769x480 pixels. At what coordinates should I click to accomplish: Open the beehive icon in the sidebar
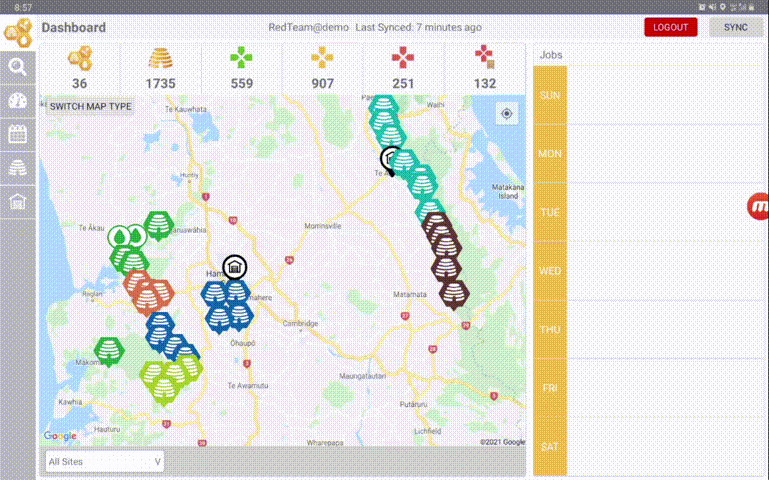click(18, 168)
